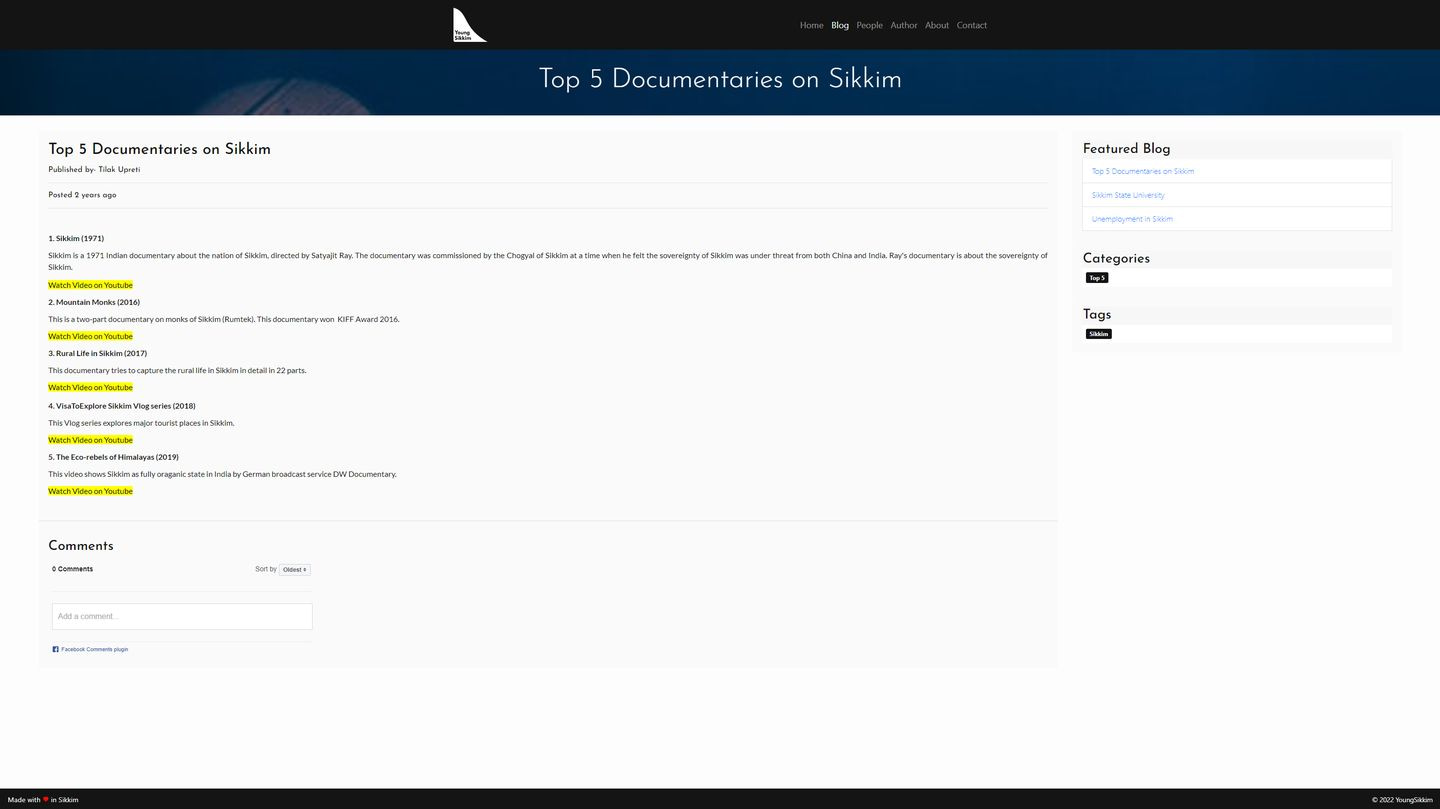Click the Add a comment field
The width and height of the screenshot is (1440, 809).
coord(182,616)
